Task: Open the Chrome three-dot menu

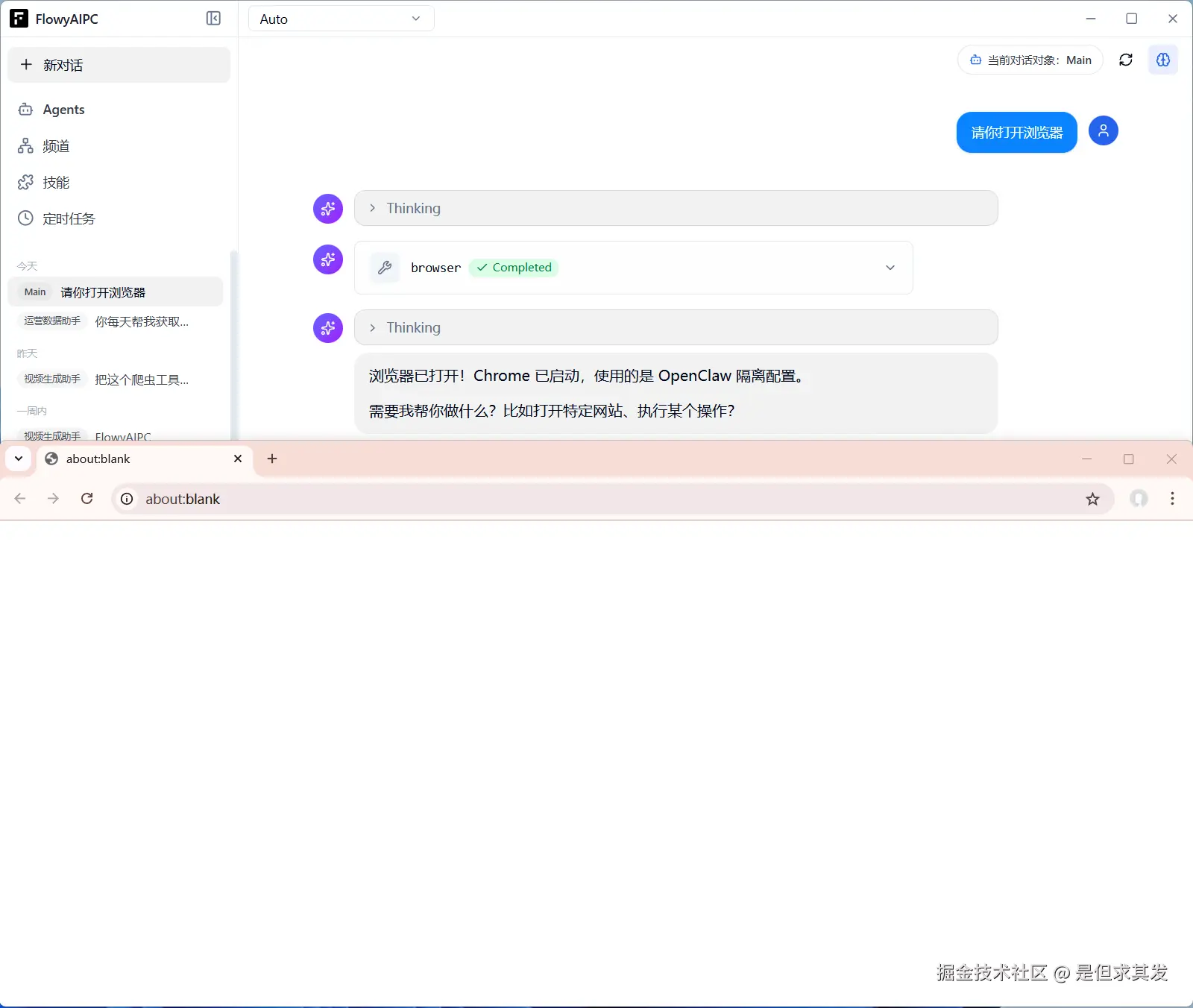Action: (x=1172, y=499)
